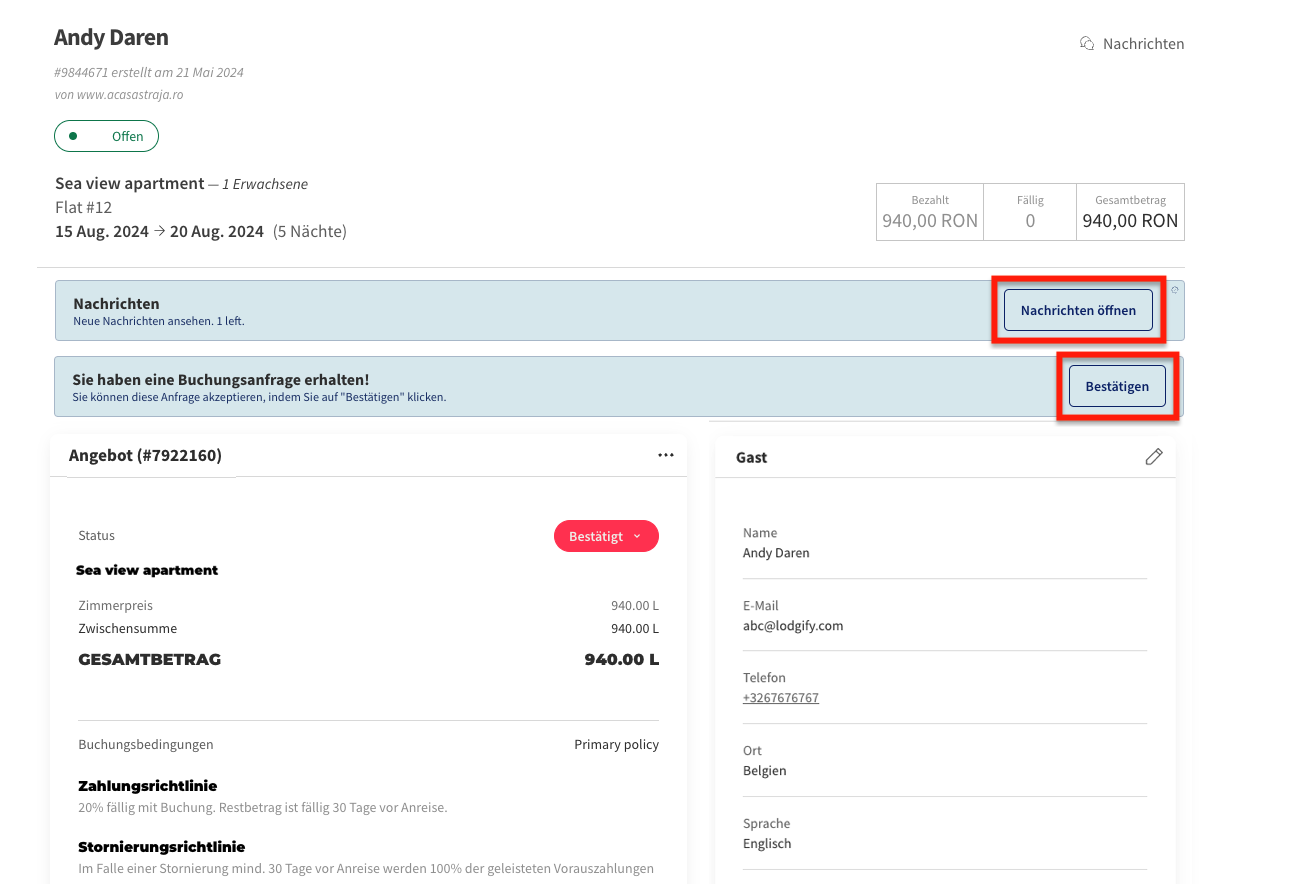Click the Bestätigen button for booking request
Screen dimensions: 1301x884
point(1117,386)
